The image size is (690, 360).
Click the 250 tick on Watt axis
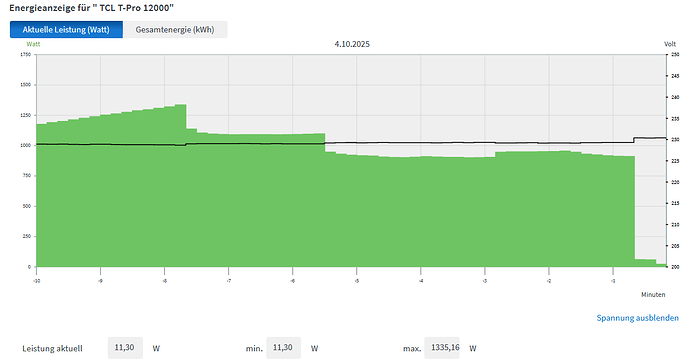pos(26,236)
